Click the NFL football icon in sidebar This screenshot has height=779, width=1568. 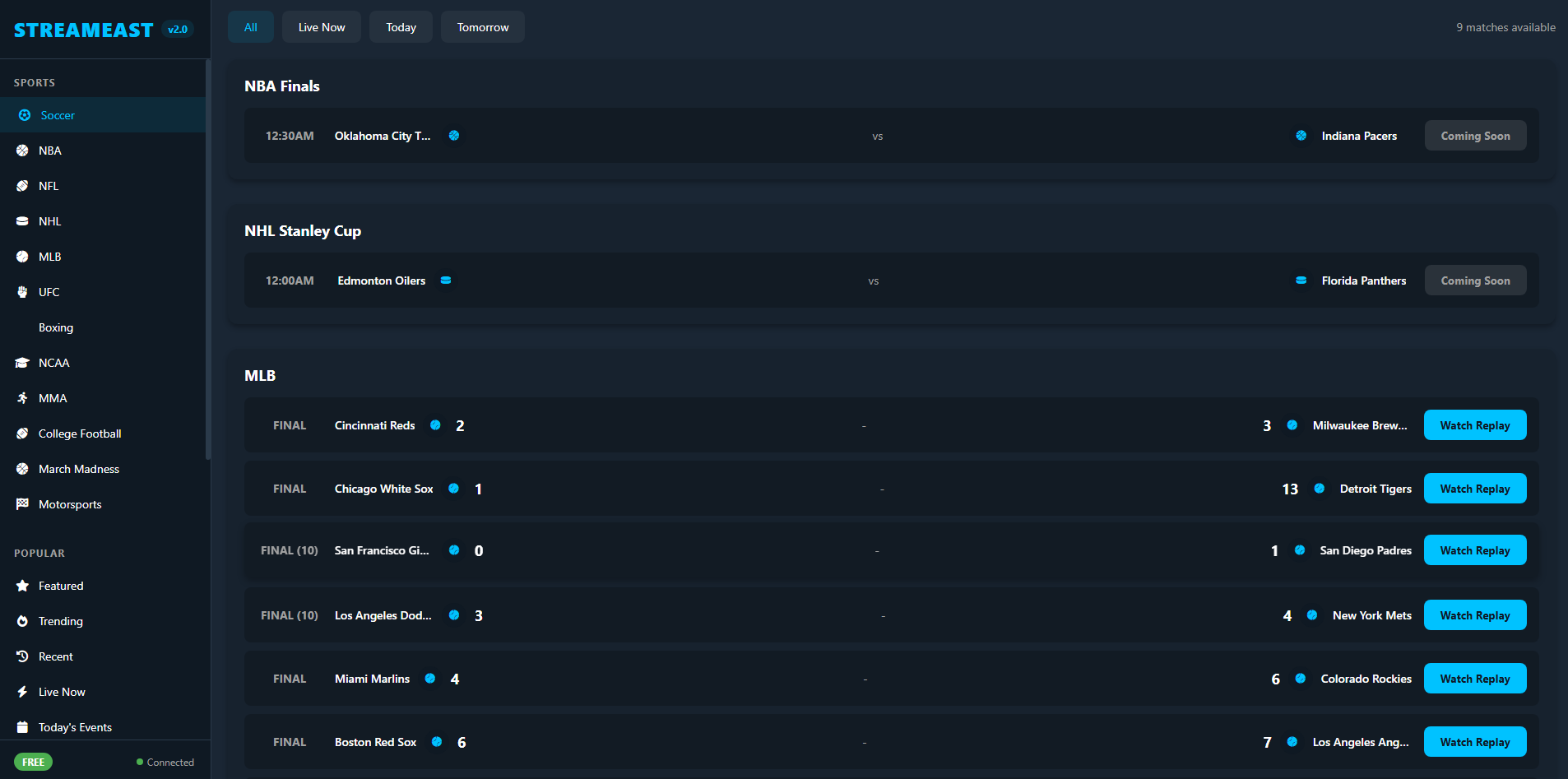tap(22, 186)
